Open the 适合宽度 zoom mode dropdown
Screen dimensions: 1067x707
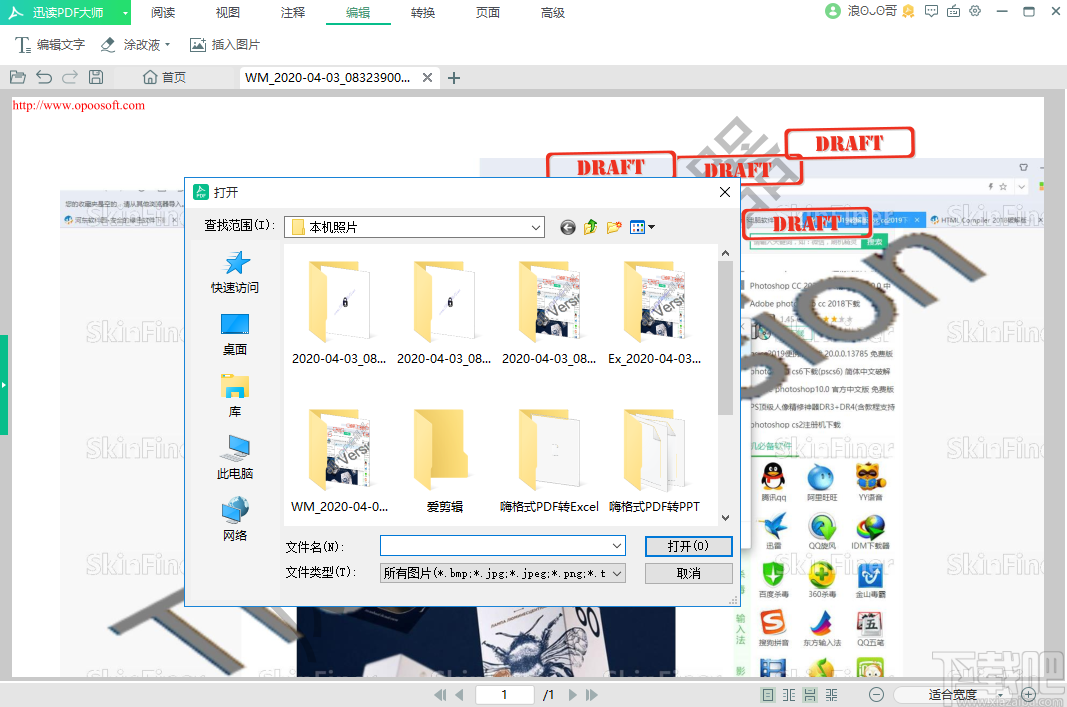coord(1003,693)
